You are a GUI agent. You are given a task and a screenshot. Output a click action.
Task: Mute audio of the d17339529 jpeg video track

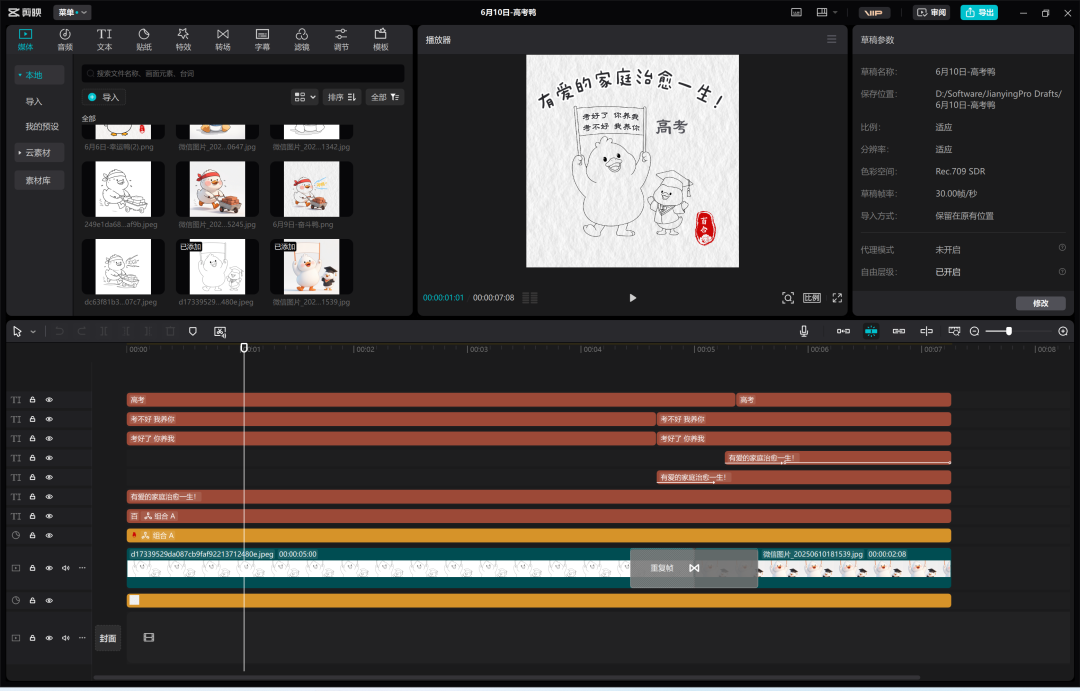point(65,568)
